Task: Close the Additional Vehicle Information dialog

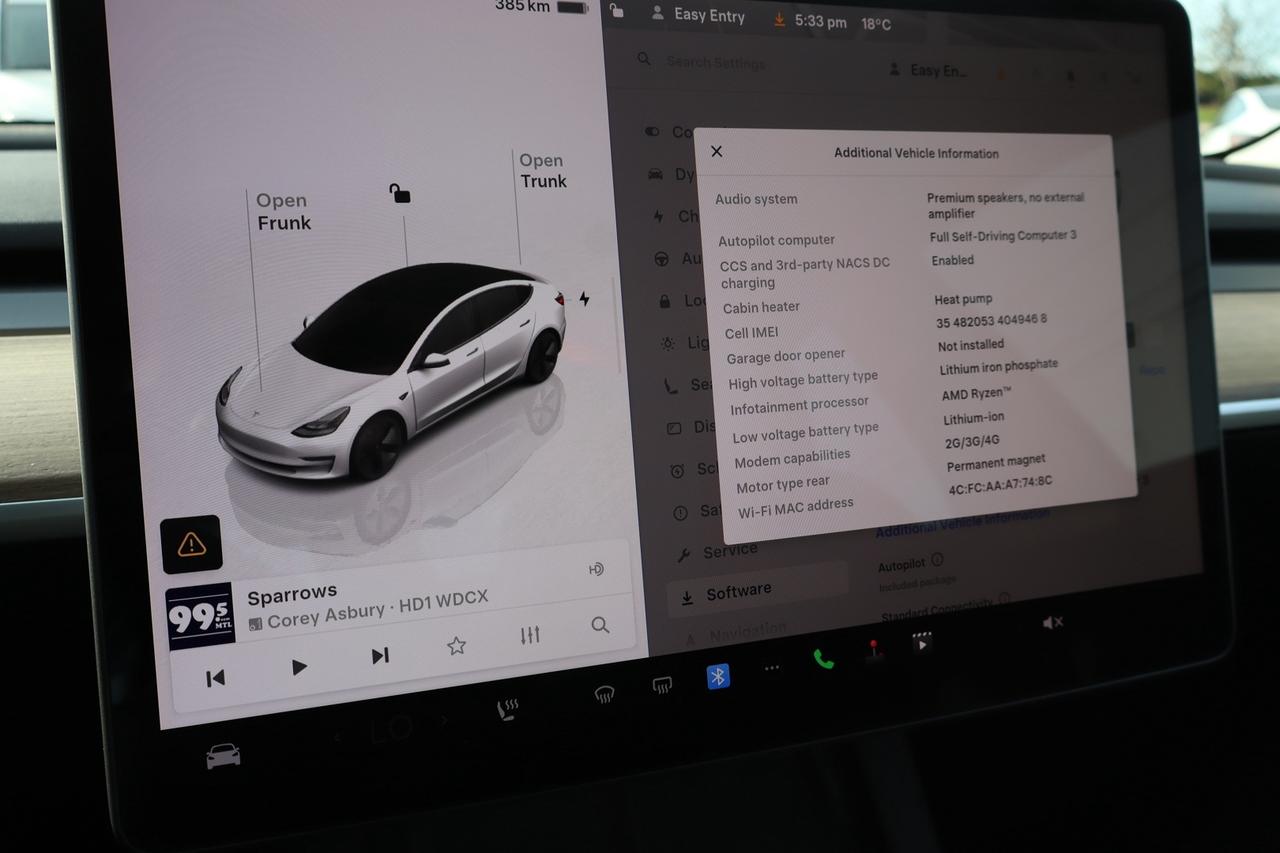Action: point(716,152)
